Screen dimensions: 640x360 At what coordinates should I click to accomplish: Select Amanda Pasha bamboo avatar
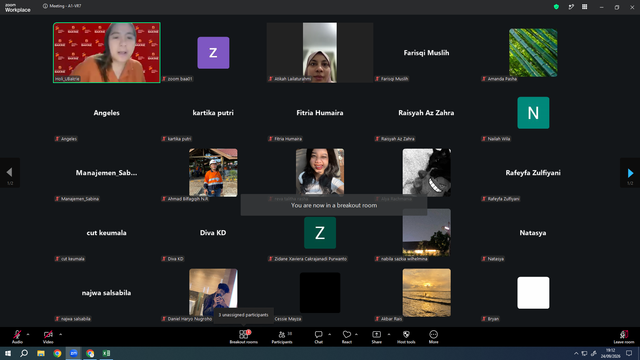pyautogui.click(x=533, y=53)
